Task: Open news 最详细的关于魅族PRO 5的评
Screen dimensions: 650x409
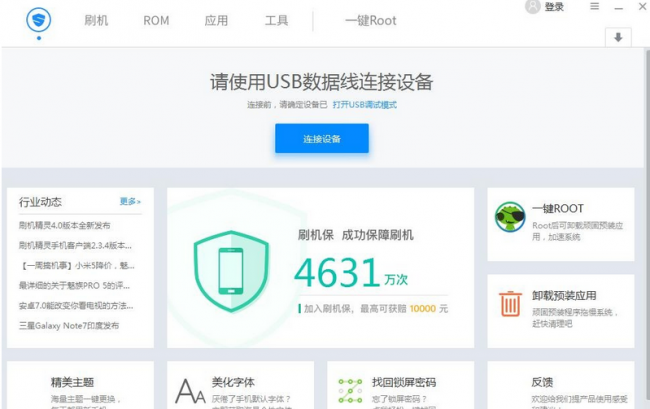Action: 74,286
